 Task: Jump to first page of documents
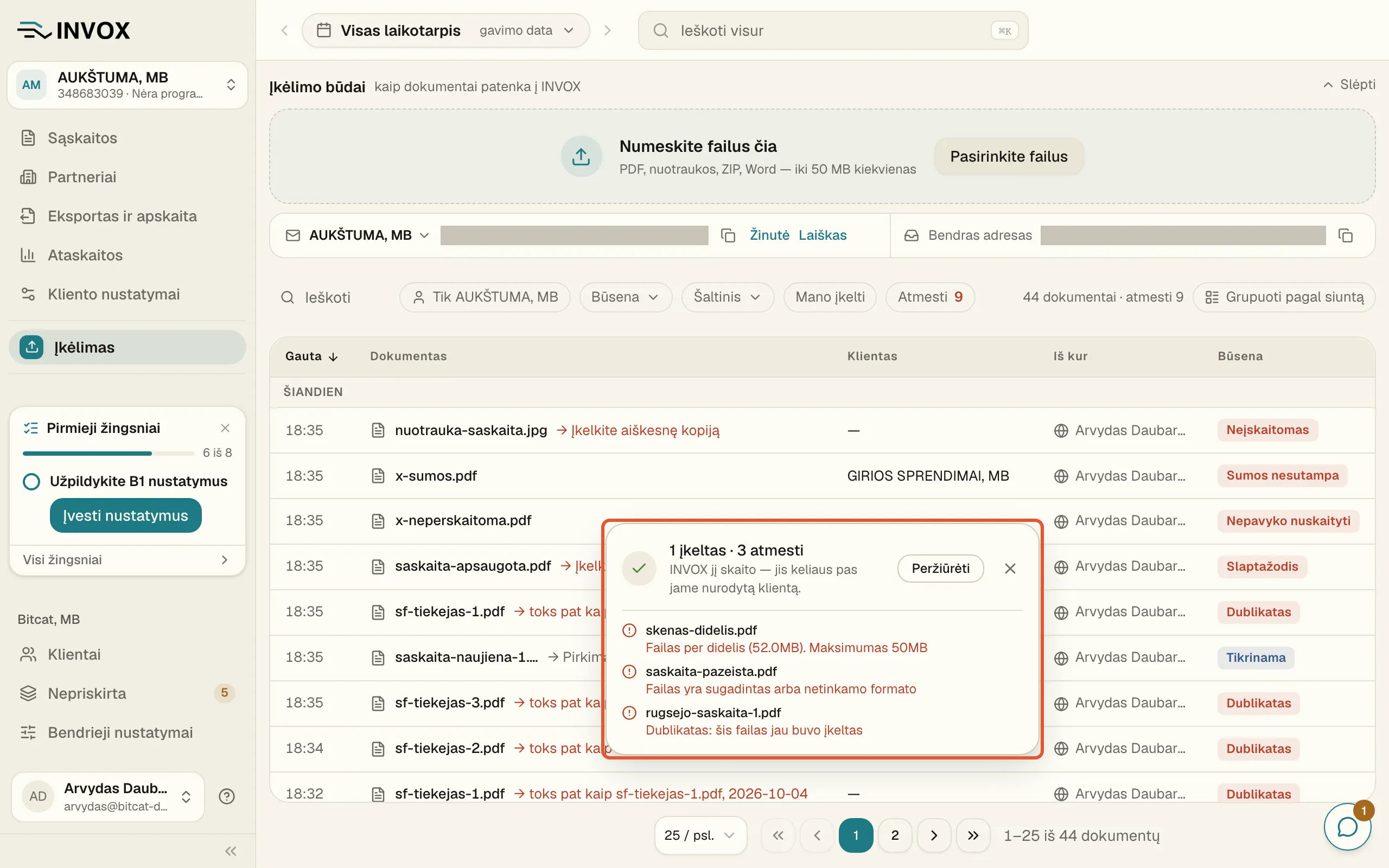(778, 835)
